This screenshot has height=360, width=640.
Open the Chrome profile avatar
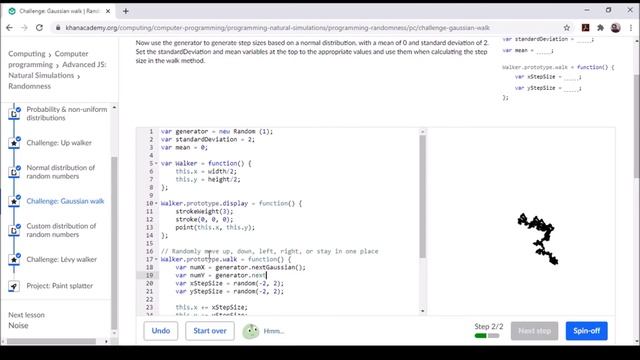[616, 28]
